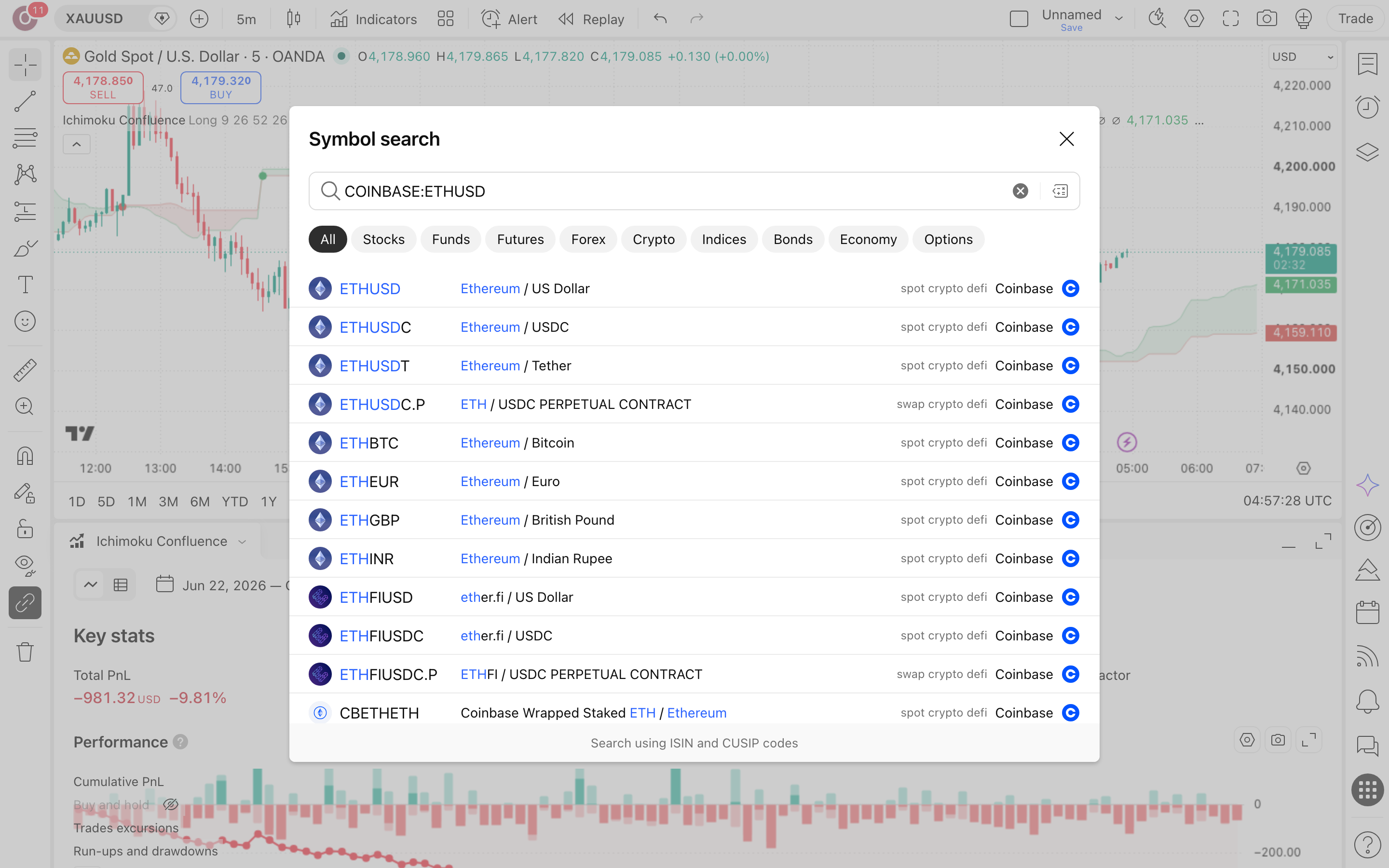1389x868 pixels.
Task: Activate the zoom in tool
Action: tap(25, 407)
